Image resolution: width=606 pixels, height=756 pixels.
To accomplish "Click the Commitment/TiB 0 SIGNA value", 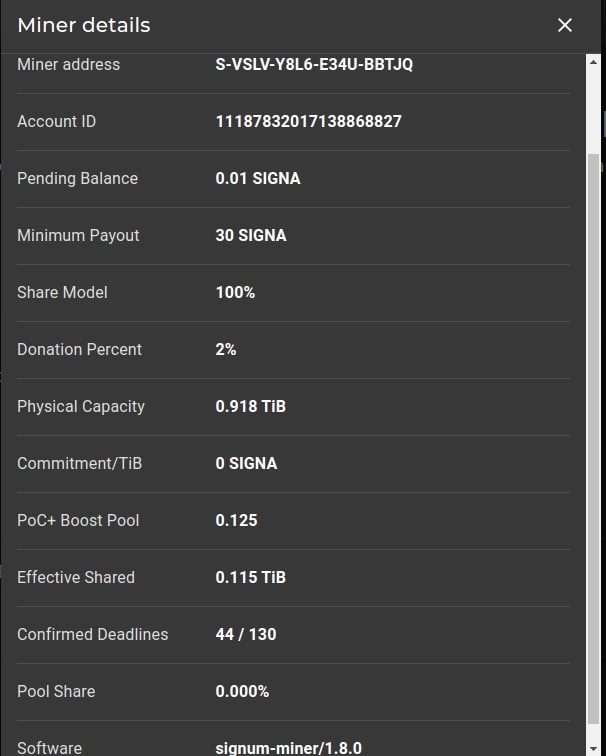I will coord(247,464).
